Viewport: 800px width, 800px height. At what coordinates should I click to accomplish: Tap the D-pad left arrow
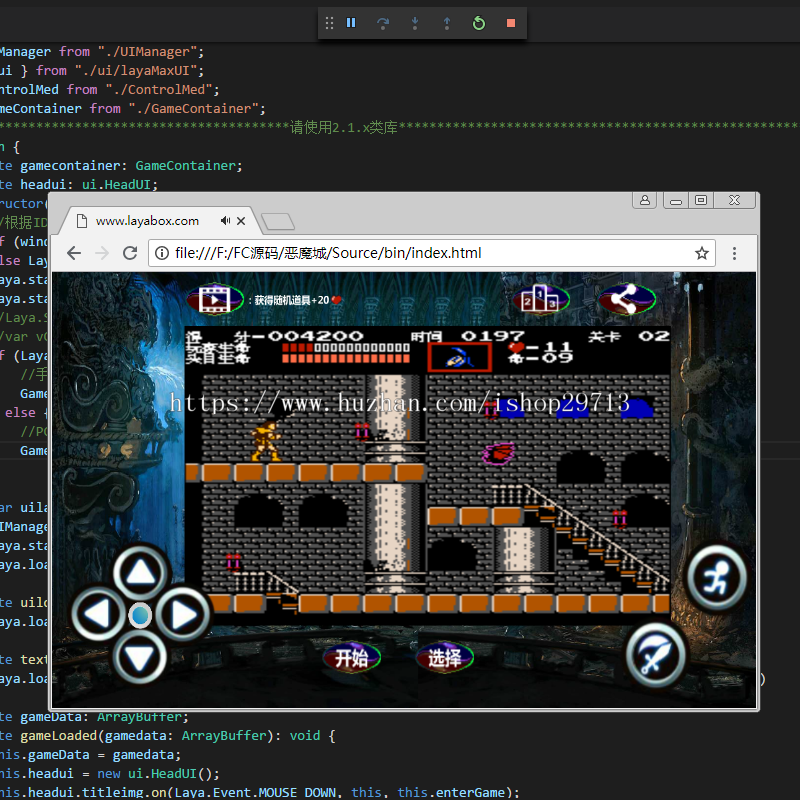coord(97,614)
